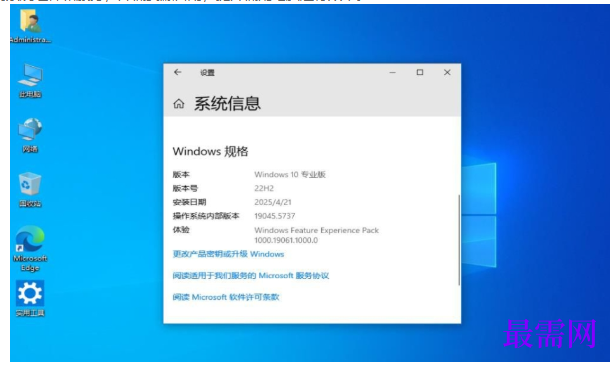The image size is (615, 365).
Task: Open the 此电脑 (This PC) desktop icon
Action: click(x=30, y=80)
